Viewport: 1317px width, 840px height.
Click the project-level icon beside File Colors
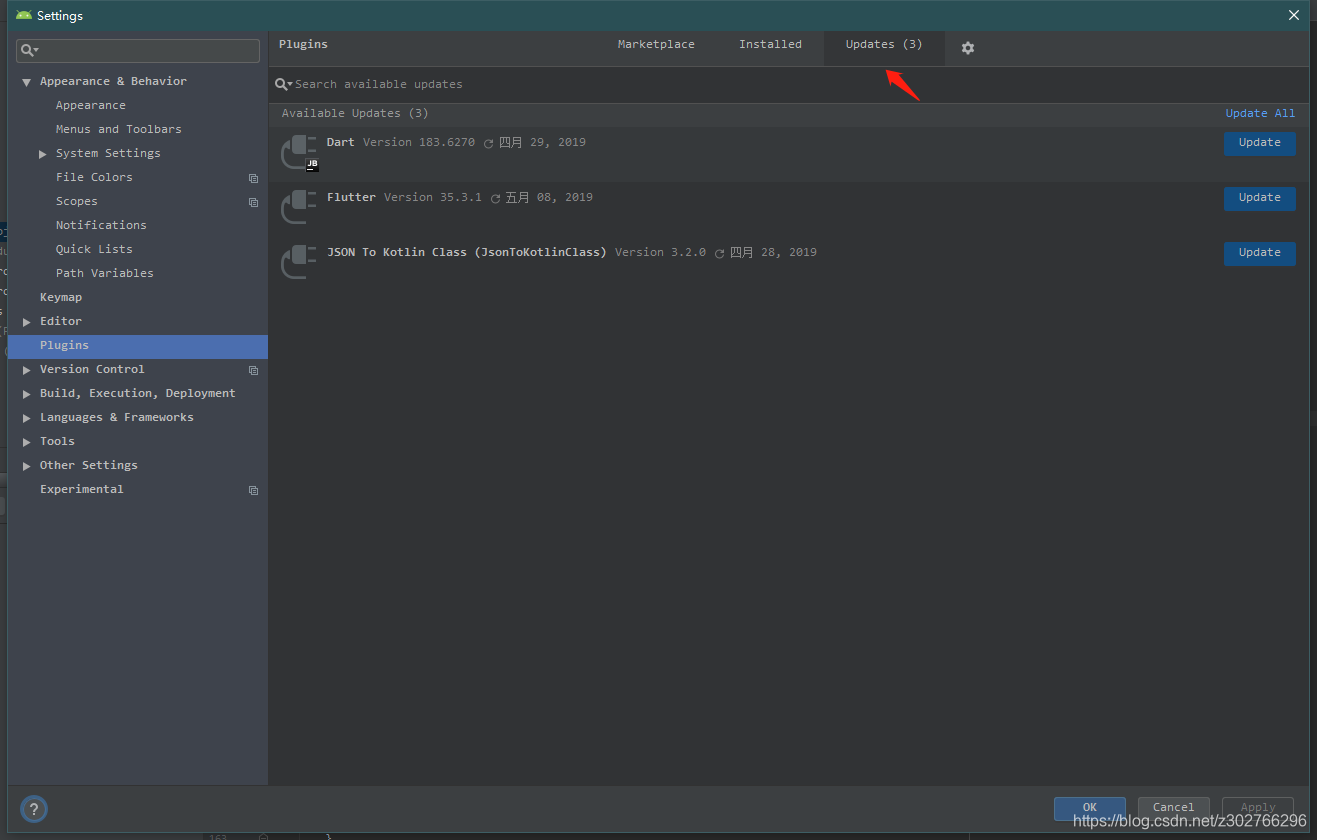point(253,178)
